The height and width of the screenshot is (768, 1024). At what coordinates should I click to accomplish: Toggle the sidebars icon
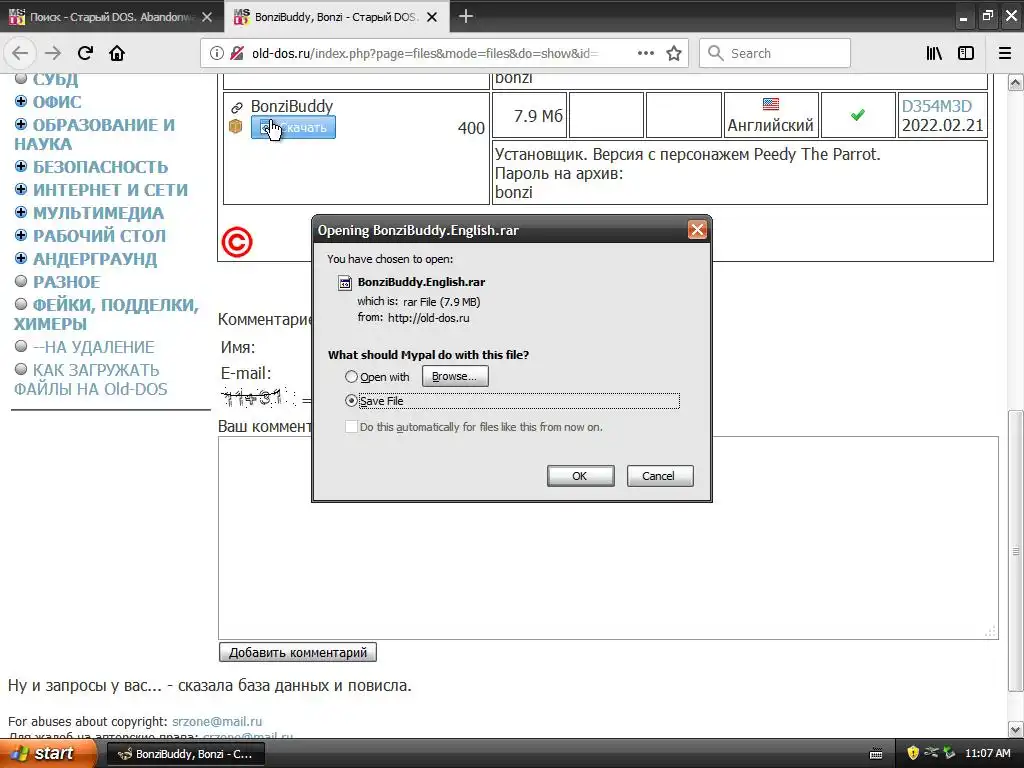pos(966,53)
